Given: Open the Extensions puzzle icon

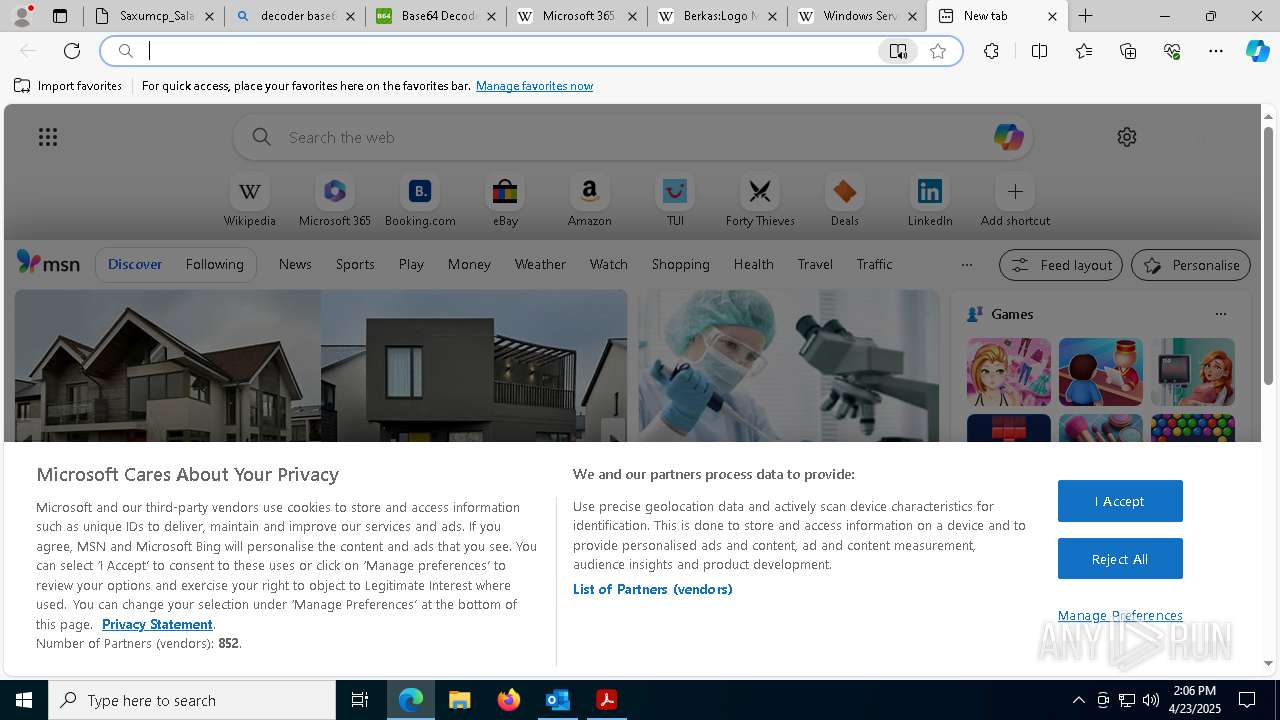Looking at the screenshot, I should coord(991,51).
